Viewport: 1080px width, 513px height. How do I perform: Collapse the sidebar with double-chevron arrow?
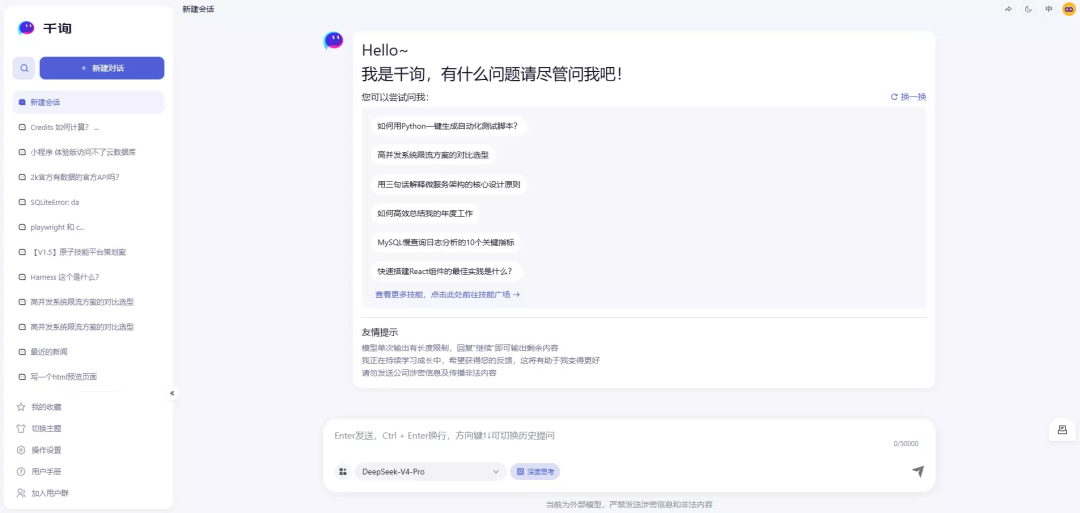pos(172,393)
